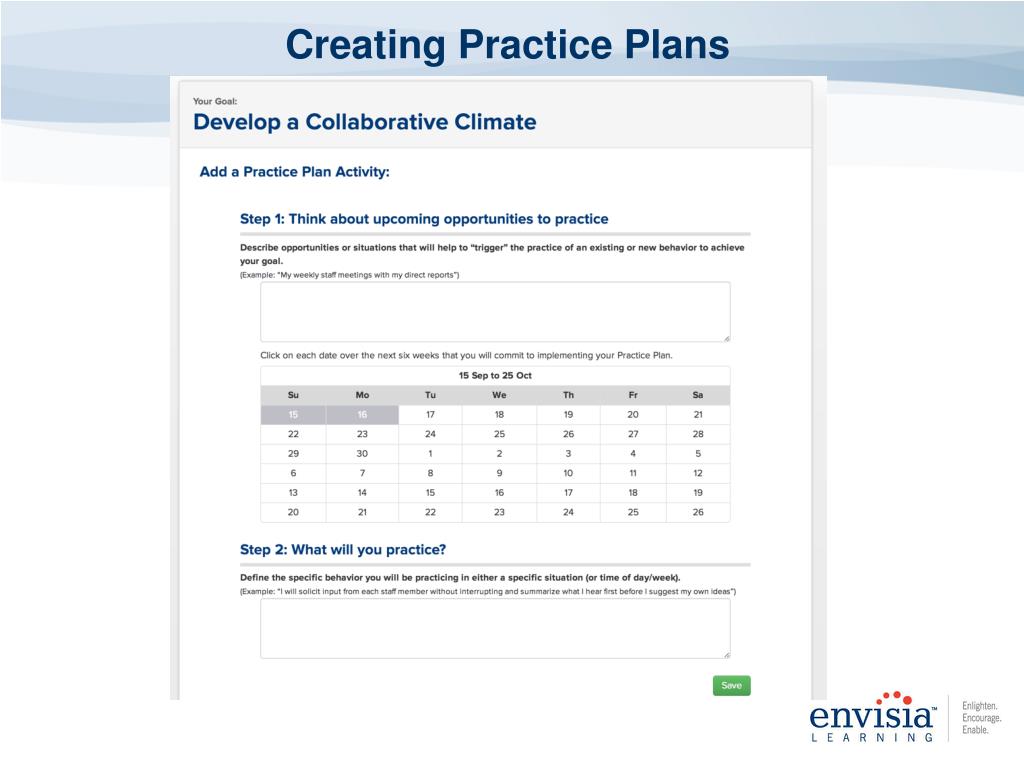The image size is (1024, 768).
Task: Deselect highlighted date 15 in the first calendar row
Action: pyautogui.click(x=293, y=415)
